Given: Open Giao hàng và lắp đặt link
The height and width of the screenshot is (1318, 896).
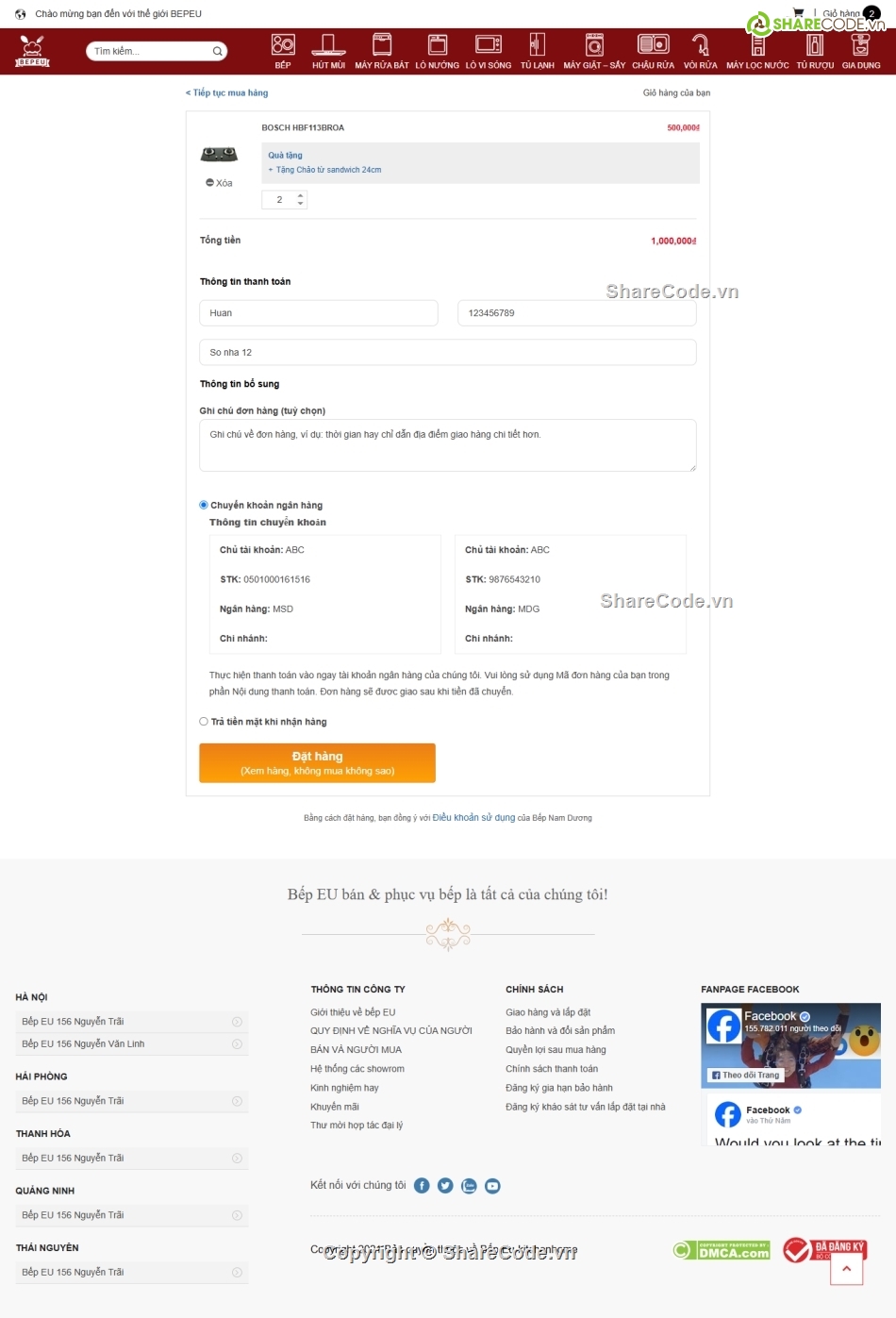Looking at the screenshot, I should 548,1012.
